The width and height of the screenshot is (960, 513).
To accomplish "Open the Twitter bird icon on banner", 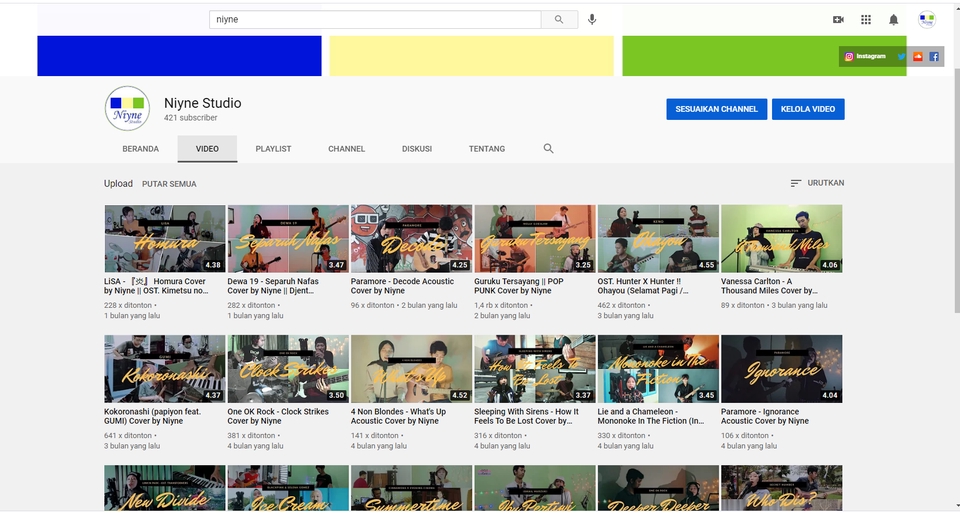I will [901, 56].
